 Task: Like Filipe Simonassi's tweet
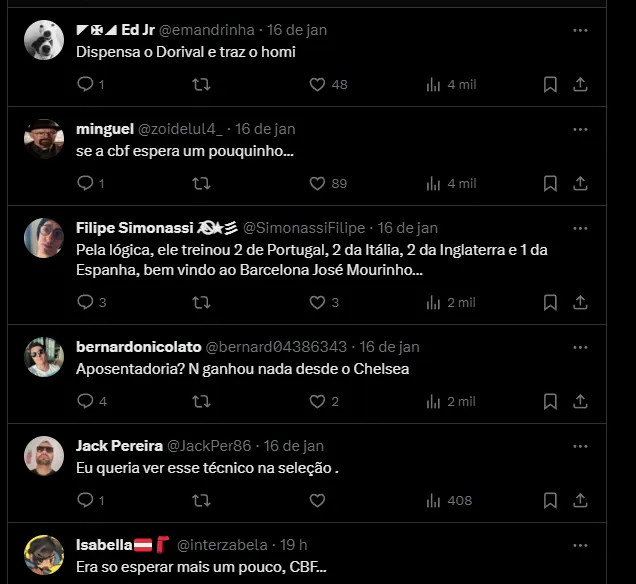click(317, 303)
